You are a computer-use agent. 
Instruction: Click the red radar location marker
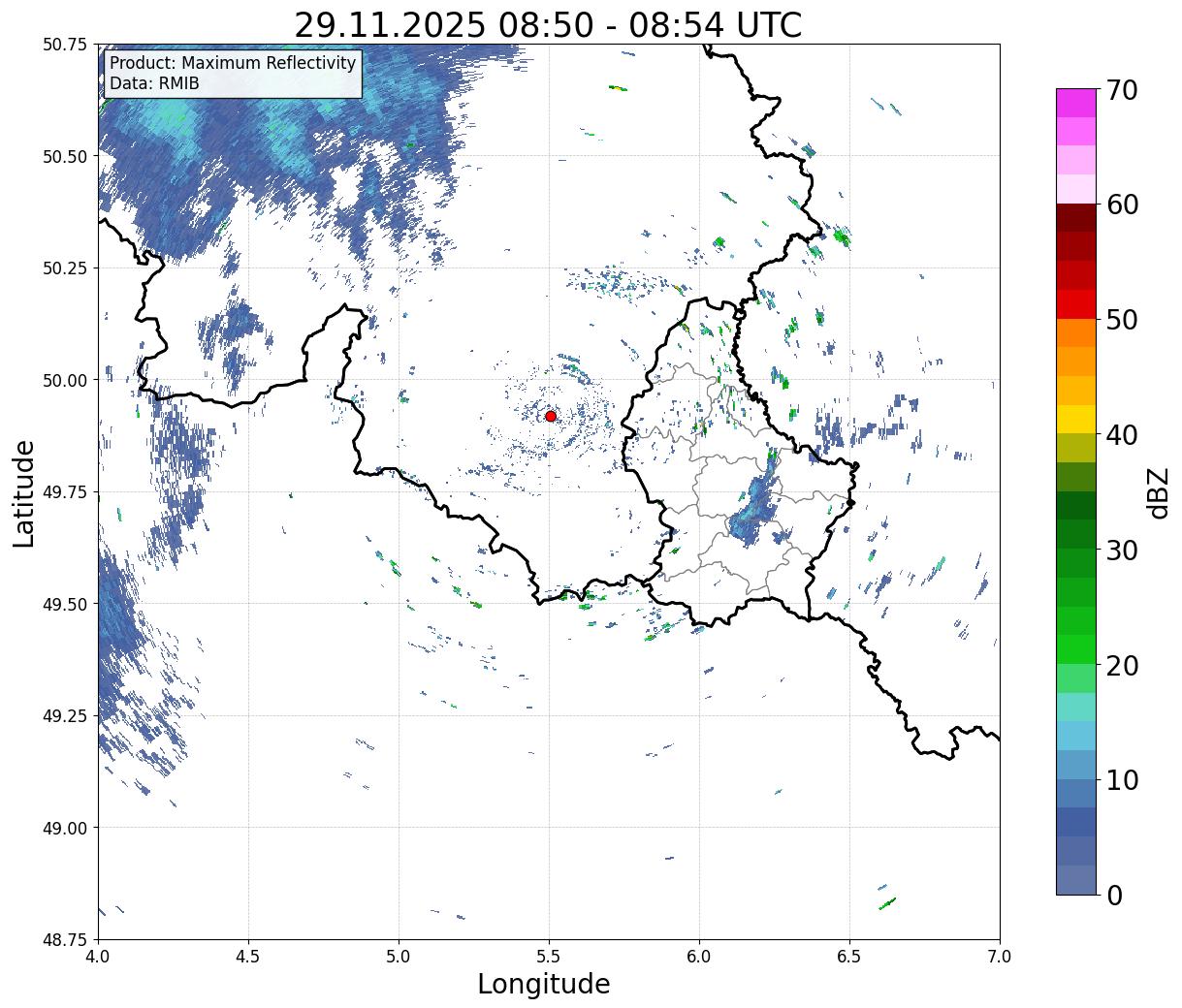click(x=550, y=416)
